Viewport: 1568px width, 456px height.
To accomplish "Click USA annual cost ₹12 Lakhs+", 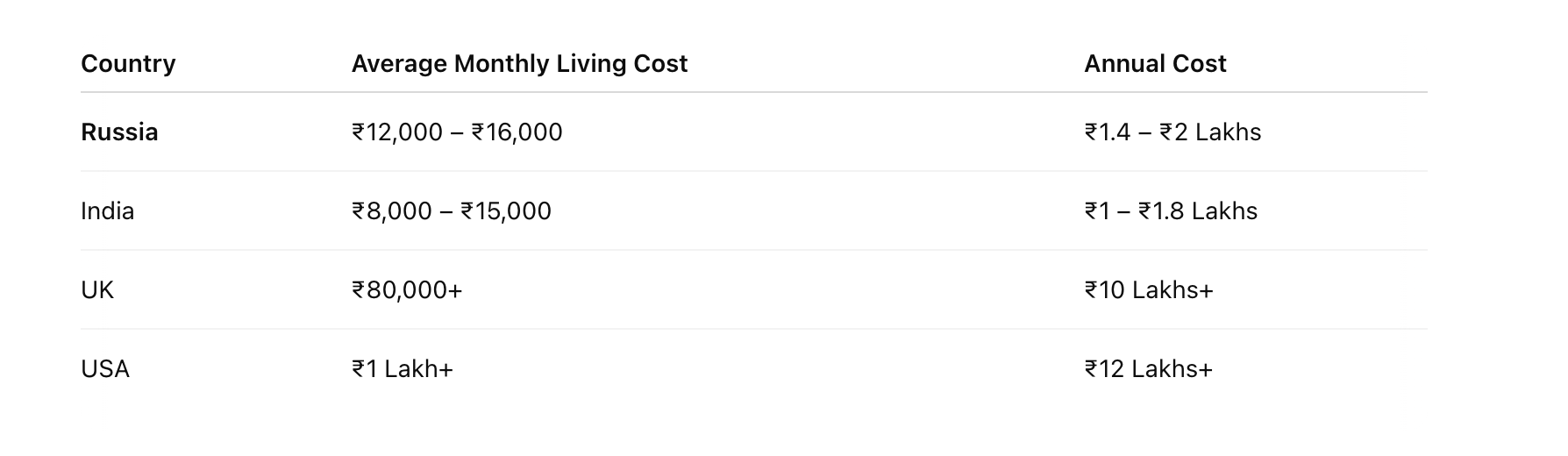I will tap(1149, 369).
